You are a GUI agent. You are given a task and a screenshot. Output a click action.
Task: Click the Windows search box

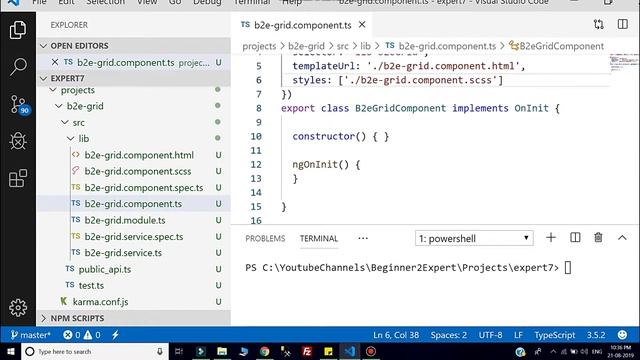tap(95, 351)
